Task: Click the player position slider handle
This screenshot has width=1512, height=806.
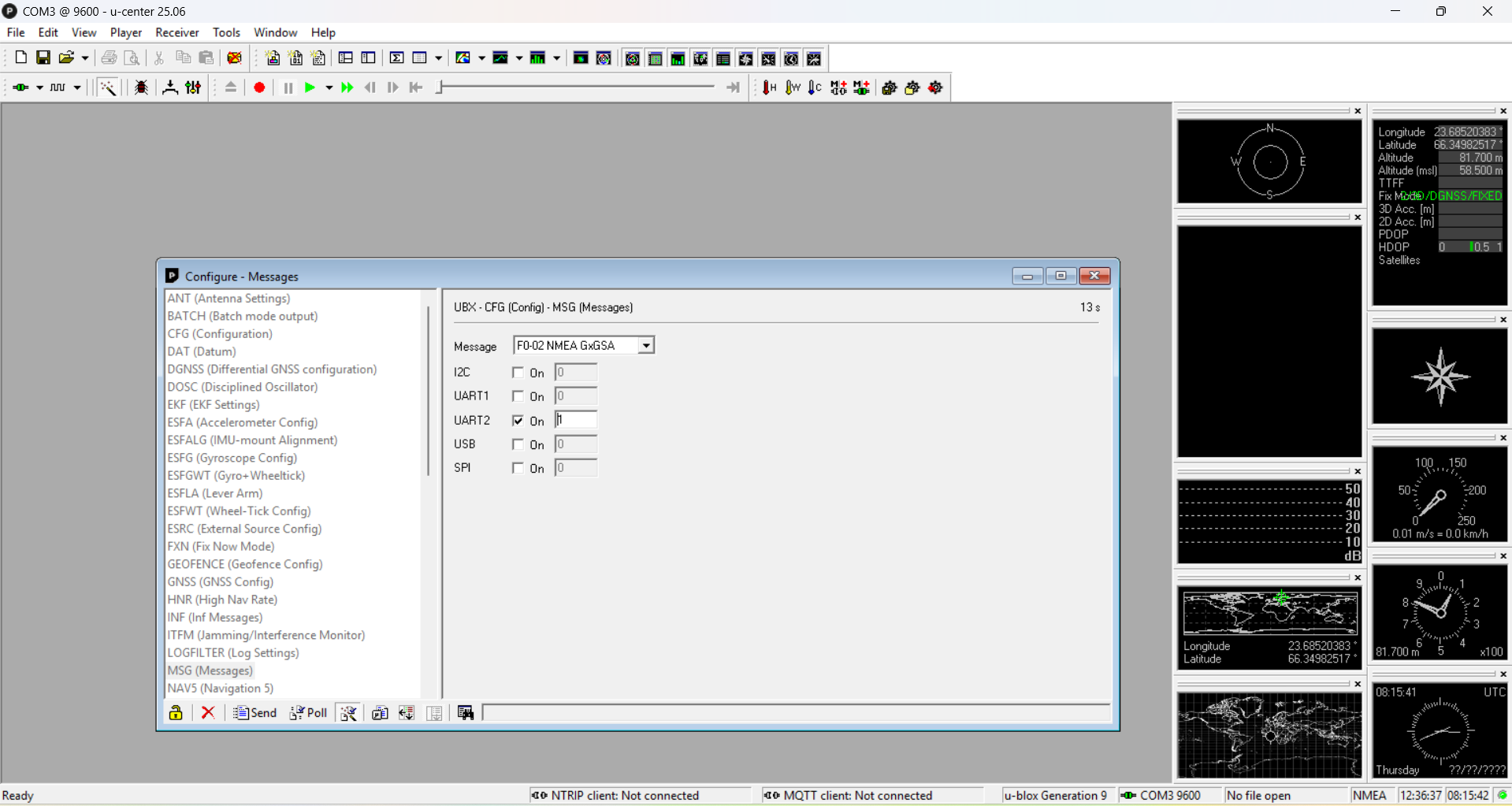Action: click(440, 87)
